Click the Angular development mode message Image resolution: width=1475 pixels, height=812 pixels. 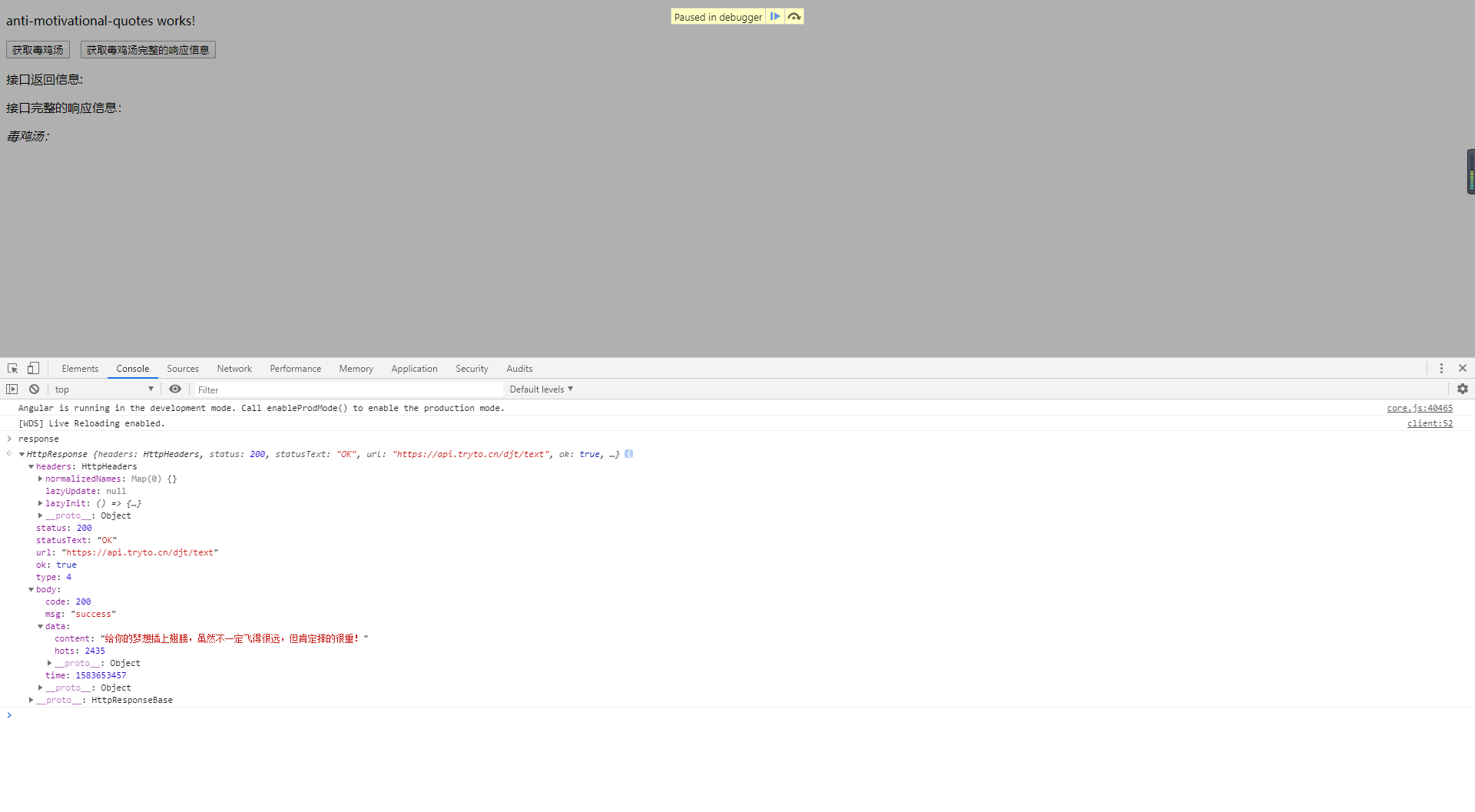(261, 408)
